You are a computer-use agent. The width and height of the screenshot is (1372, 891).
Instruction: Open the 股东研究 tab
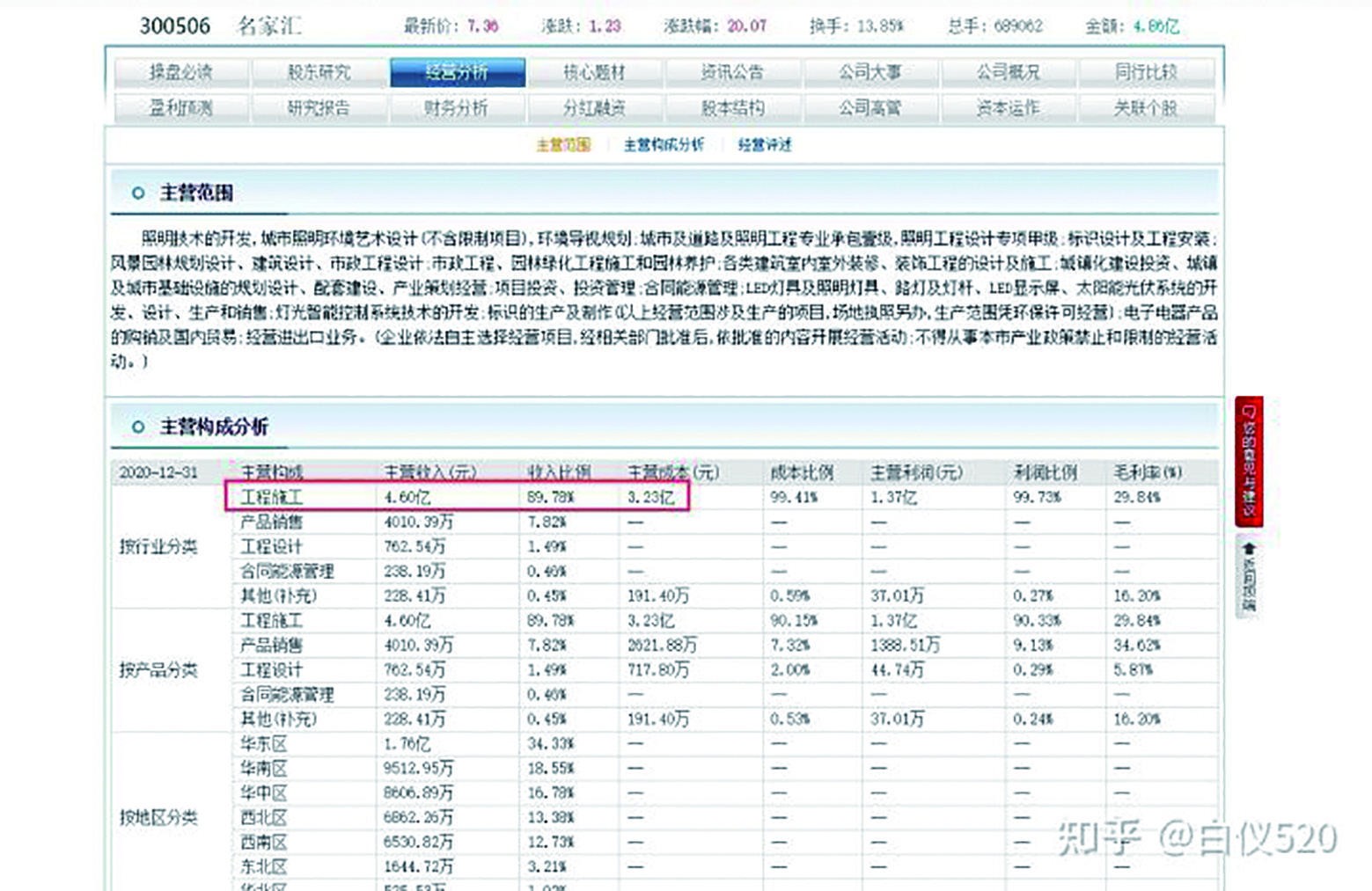(x=320, y=72)
